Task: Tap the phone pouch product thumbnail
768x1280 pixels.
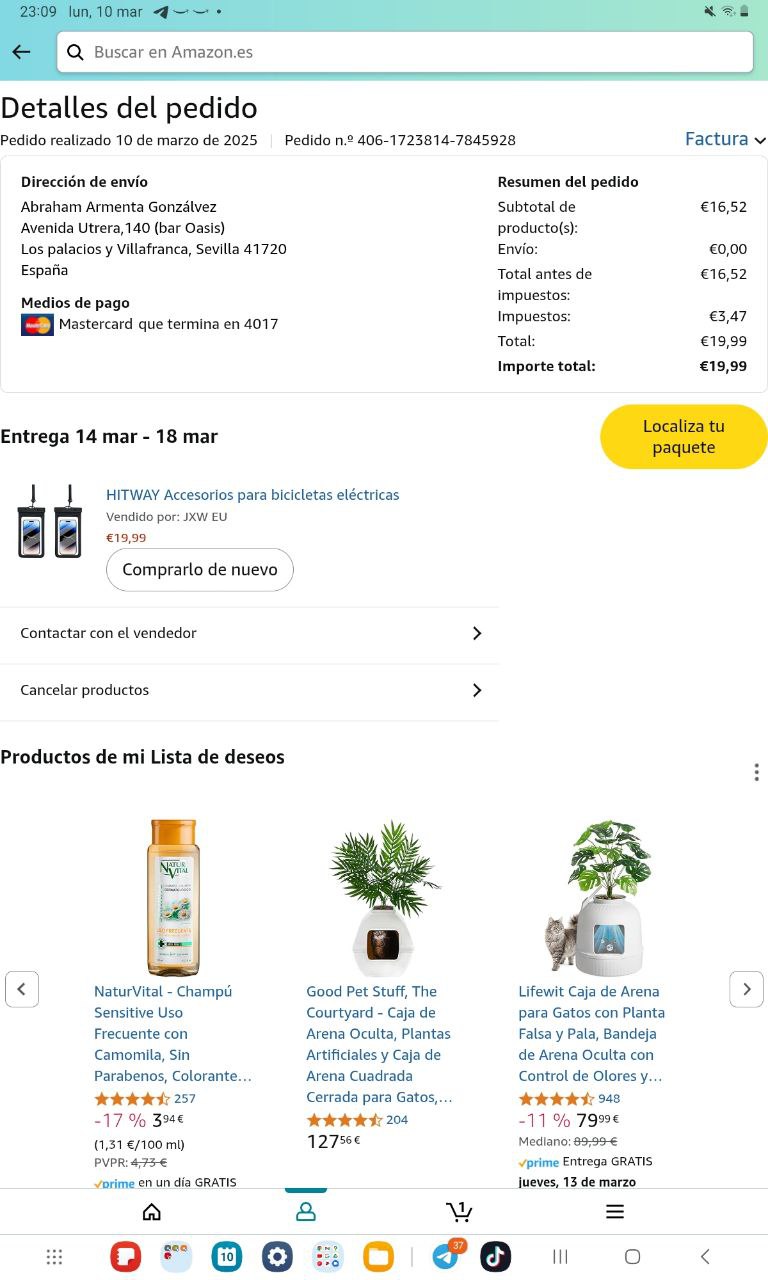Action: point(50,521)
